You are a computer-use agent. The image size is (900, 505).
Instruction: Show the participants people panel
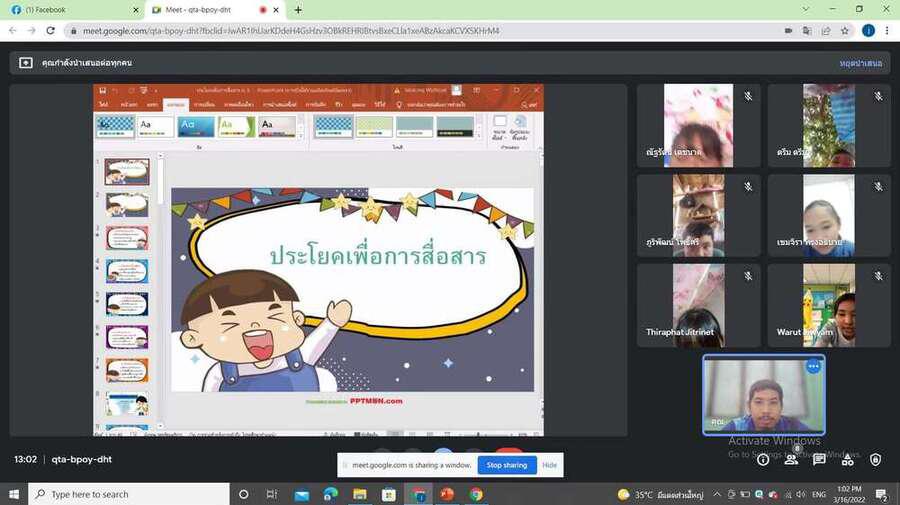791,460
